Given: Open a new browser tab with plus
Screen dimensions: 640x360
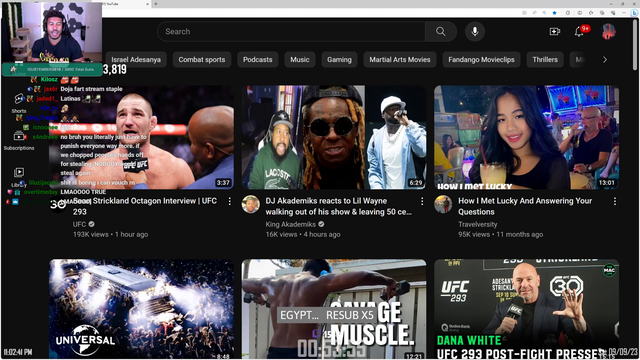Looking at the screenshot, I should pos(156,4).
